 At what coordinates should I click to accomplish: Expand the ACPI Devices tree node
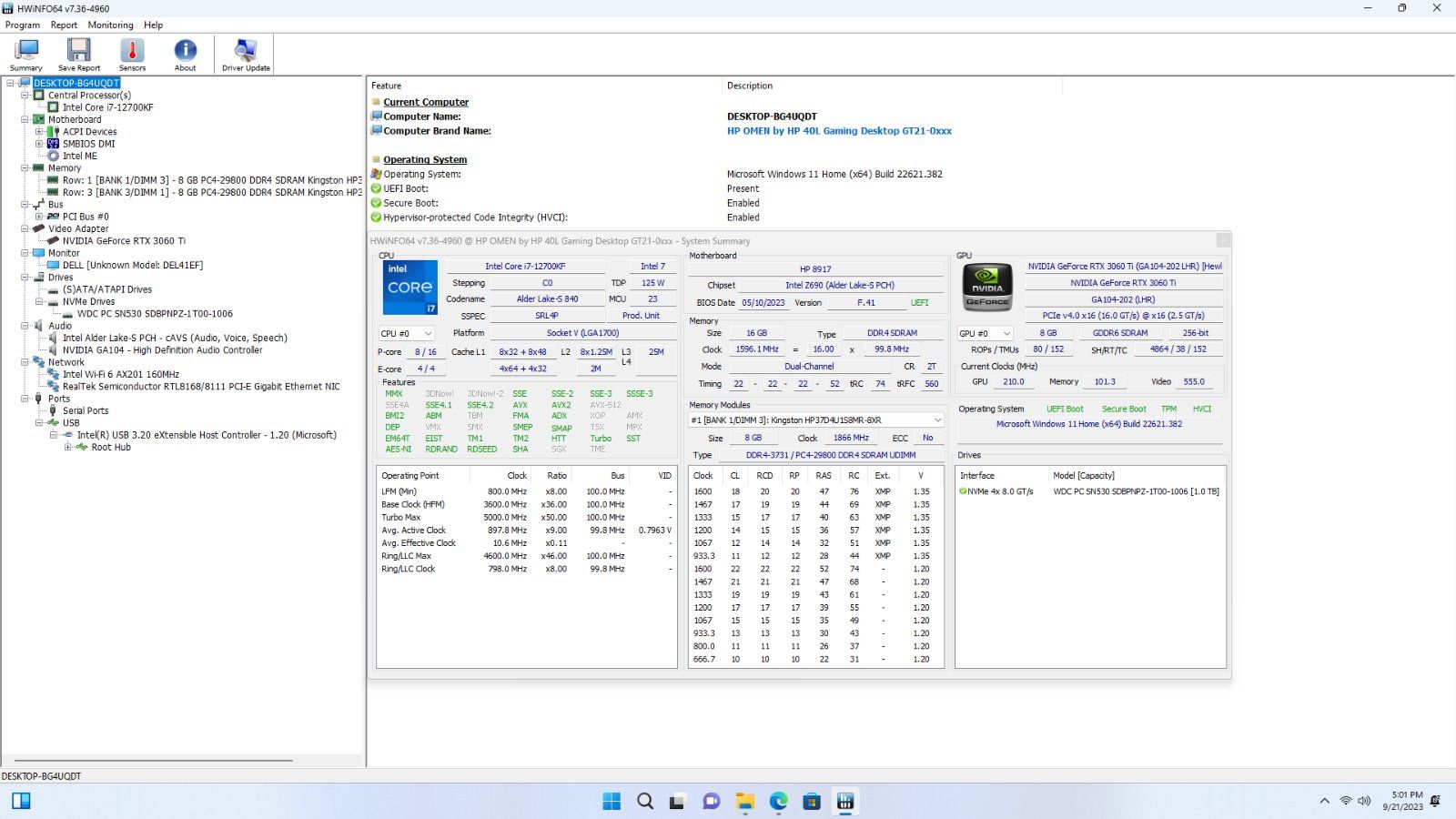coord(39,132)
